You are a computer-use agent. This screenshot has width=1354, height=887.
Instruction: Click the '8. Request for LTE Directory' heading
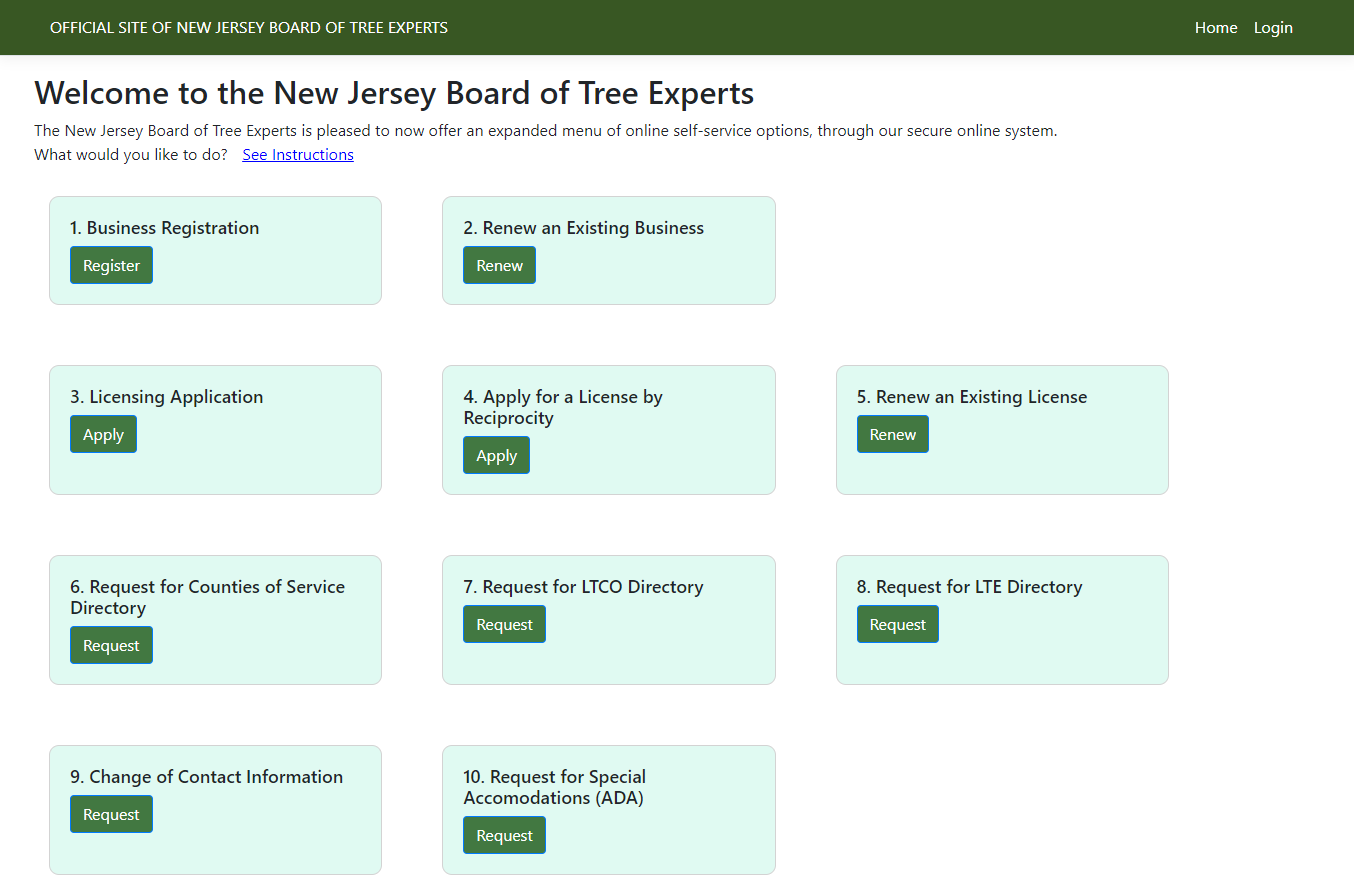(x=970, y=587)
